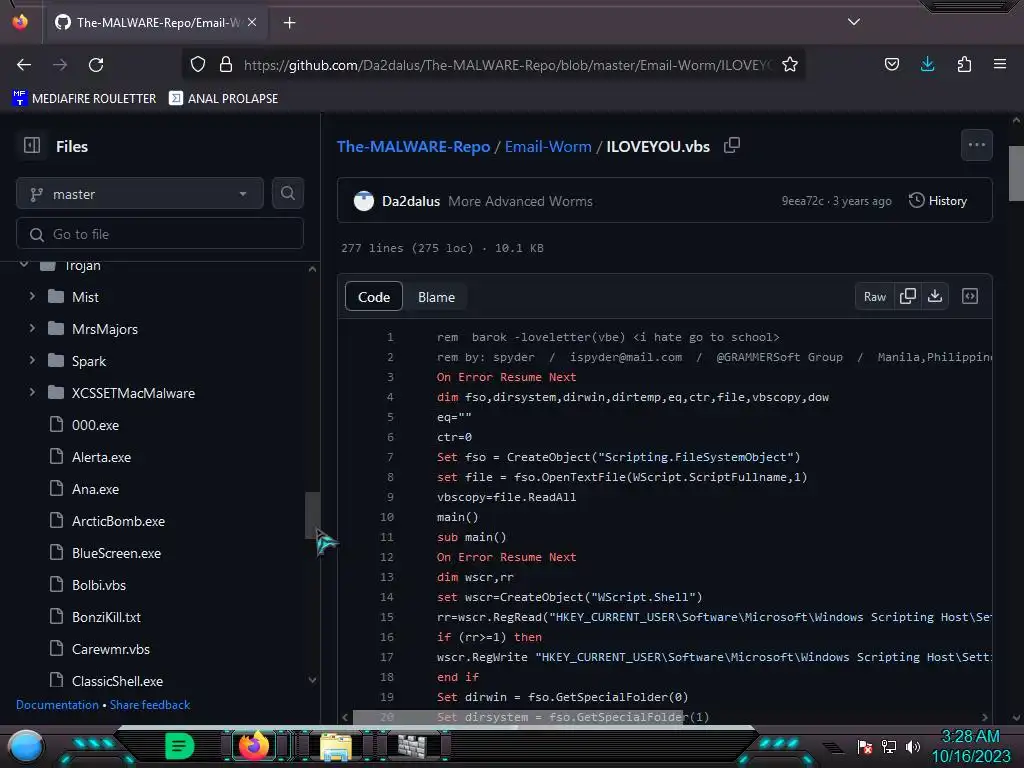Open the master branch selector

coord(140,194)
